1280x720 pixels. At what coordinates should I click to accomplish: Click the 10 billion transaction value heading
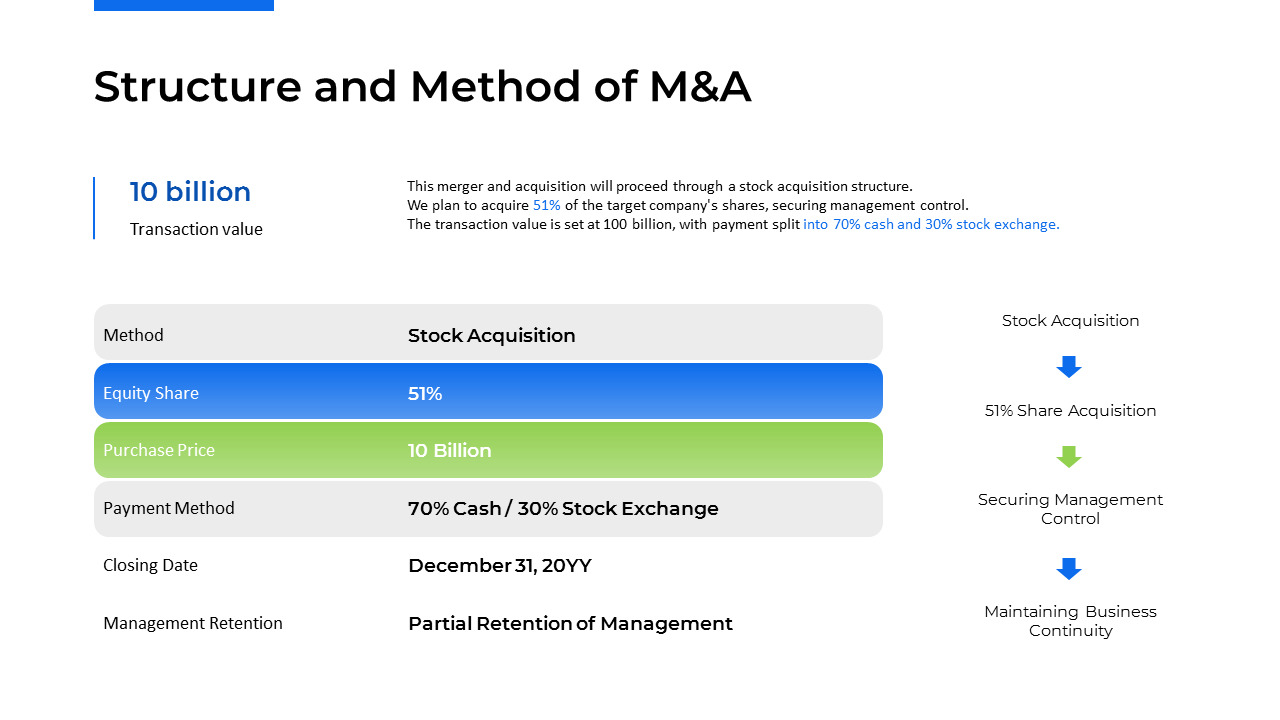[190, 192]
